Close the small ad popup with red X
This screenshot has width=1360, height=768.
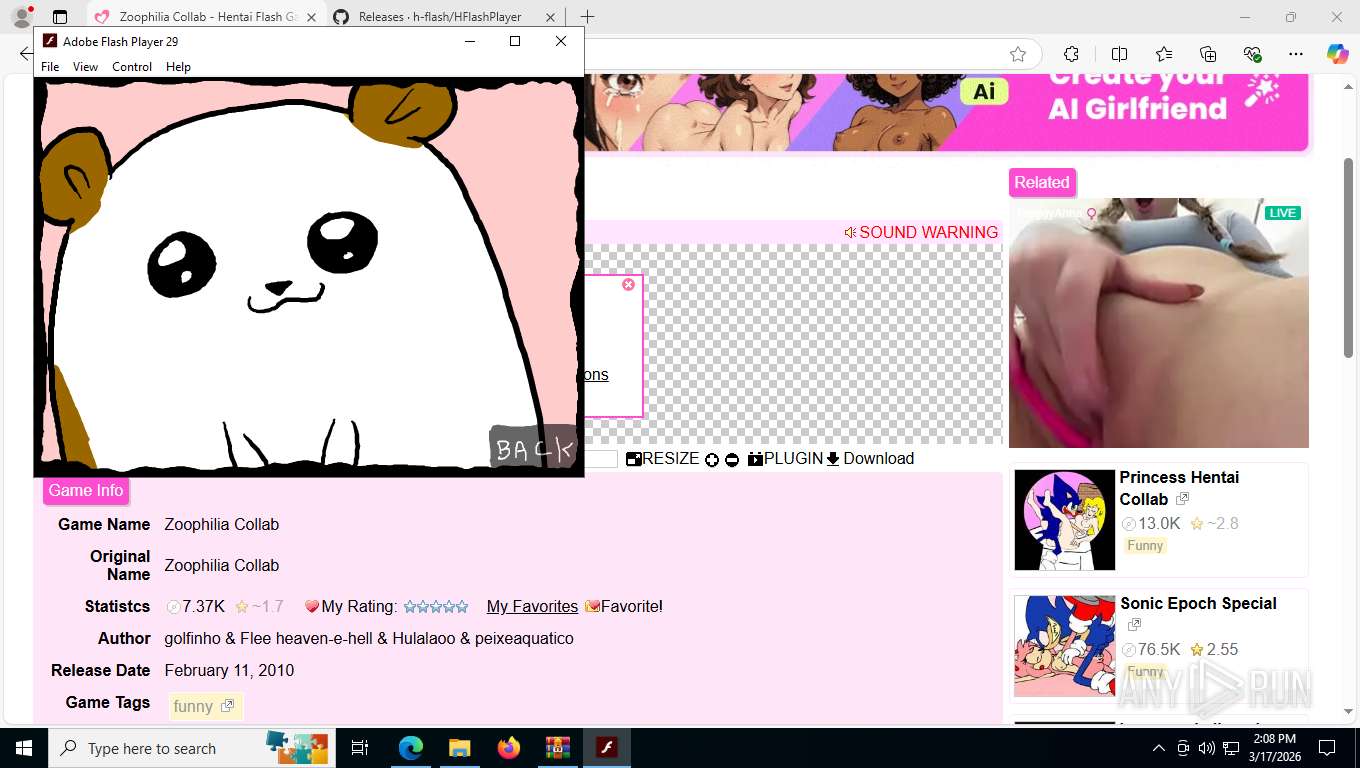[628, 285]
